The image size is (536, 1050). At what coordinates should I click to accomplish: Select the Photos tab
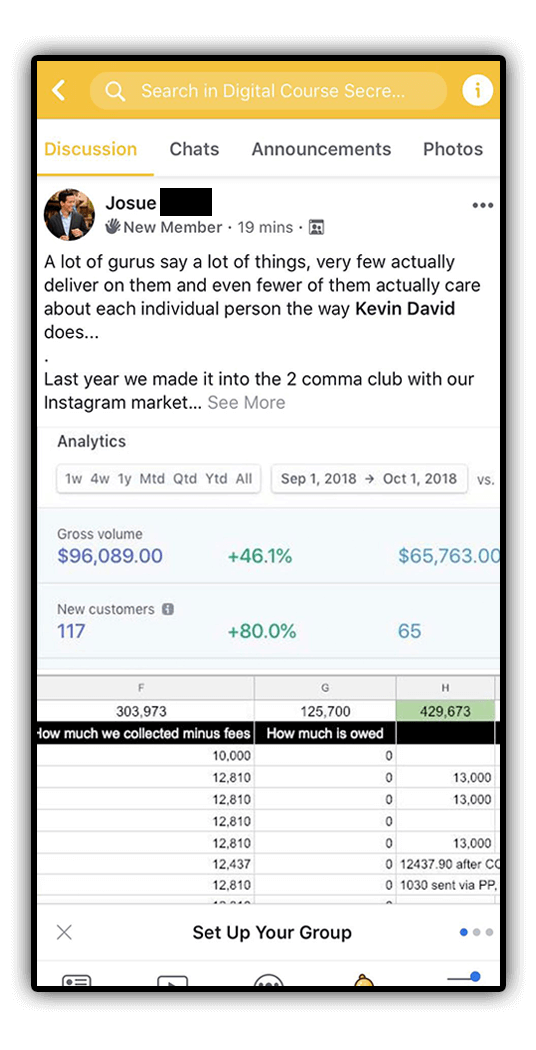click(x=453, y=149)
